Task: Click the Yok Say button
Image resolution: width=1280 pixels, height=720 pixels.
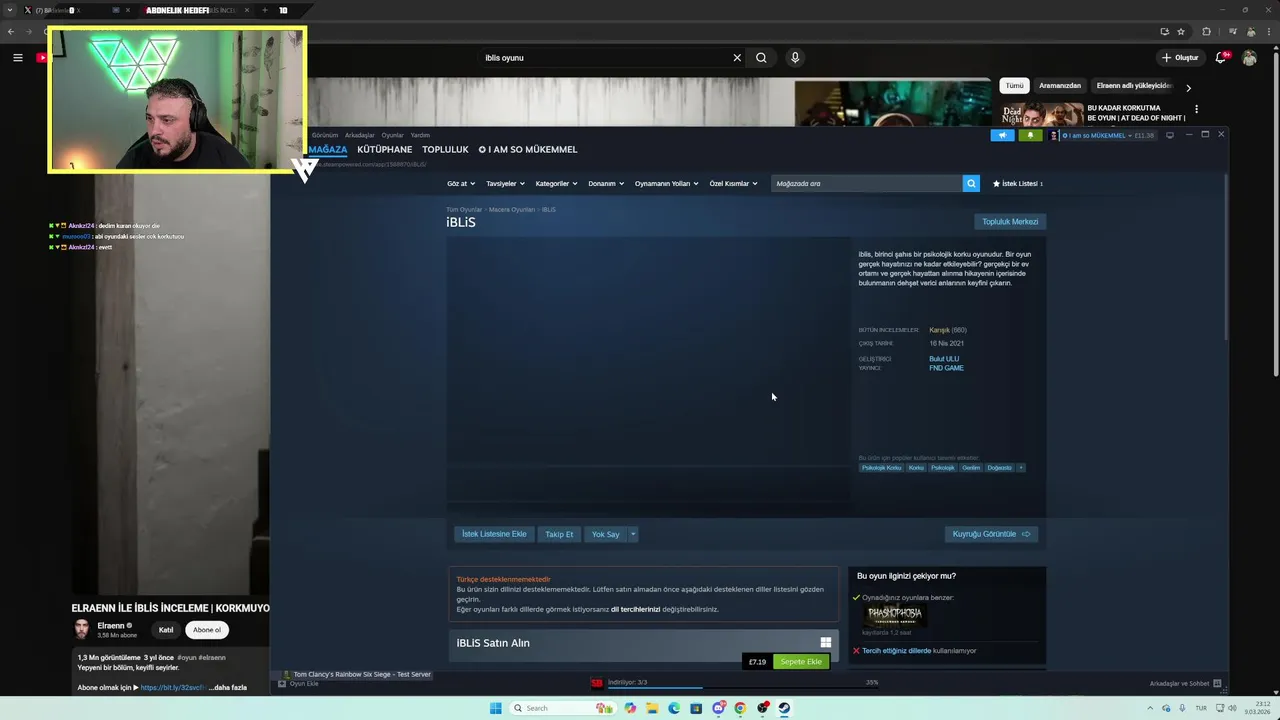Action: point(605,534)
